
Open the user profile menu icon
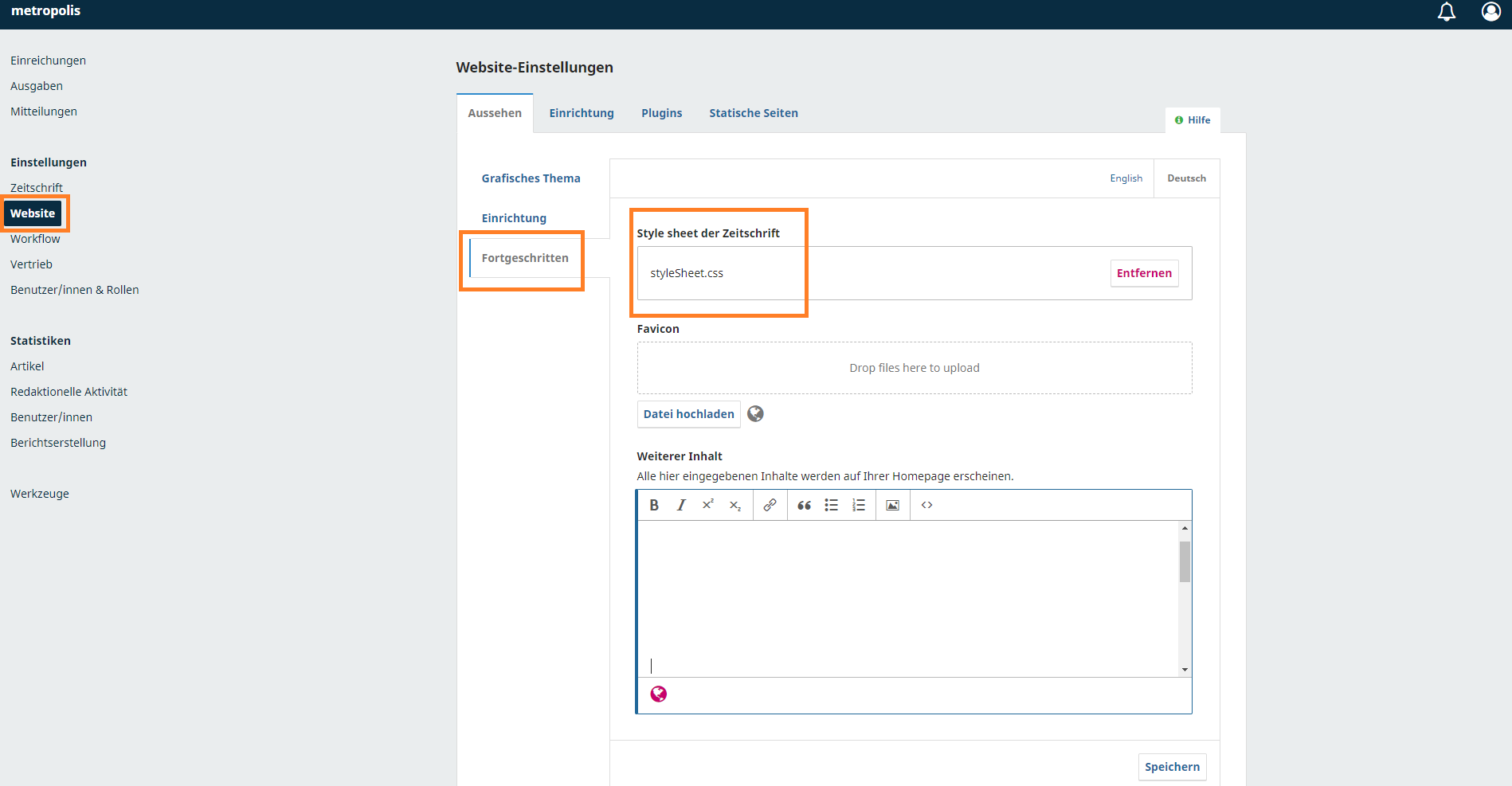coord(1490,12)
